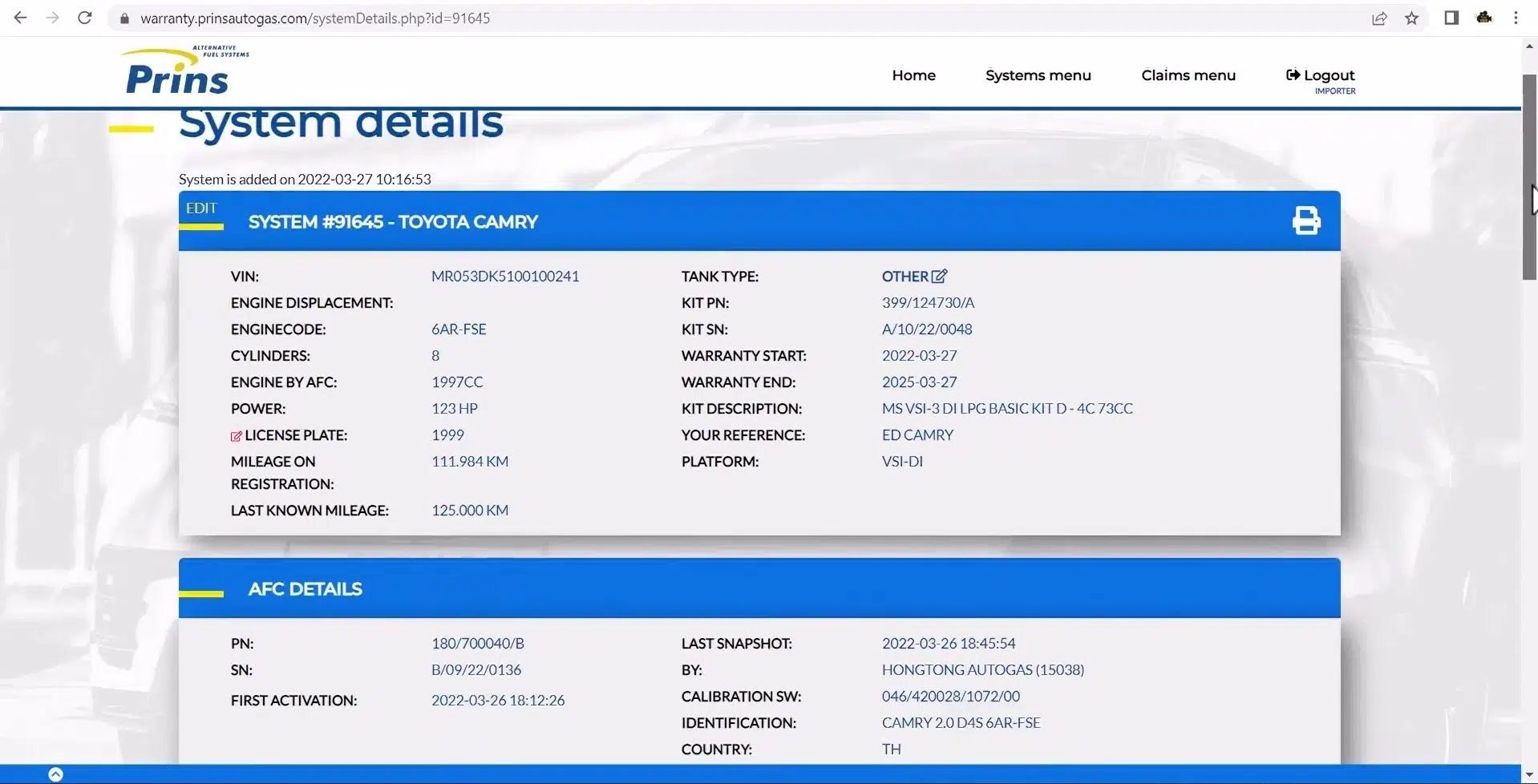1538x784 pixels.
Task: Open the Claims menu
Action: point(1188,75)
